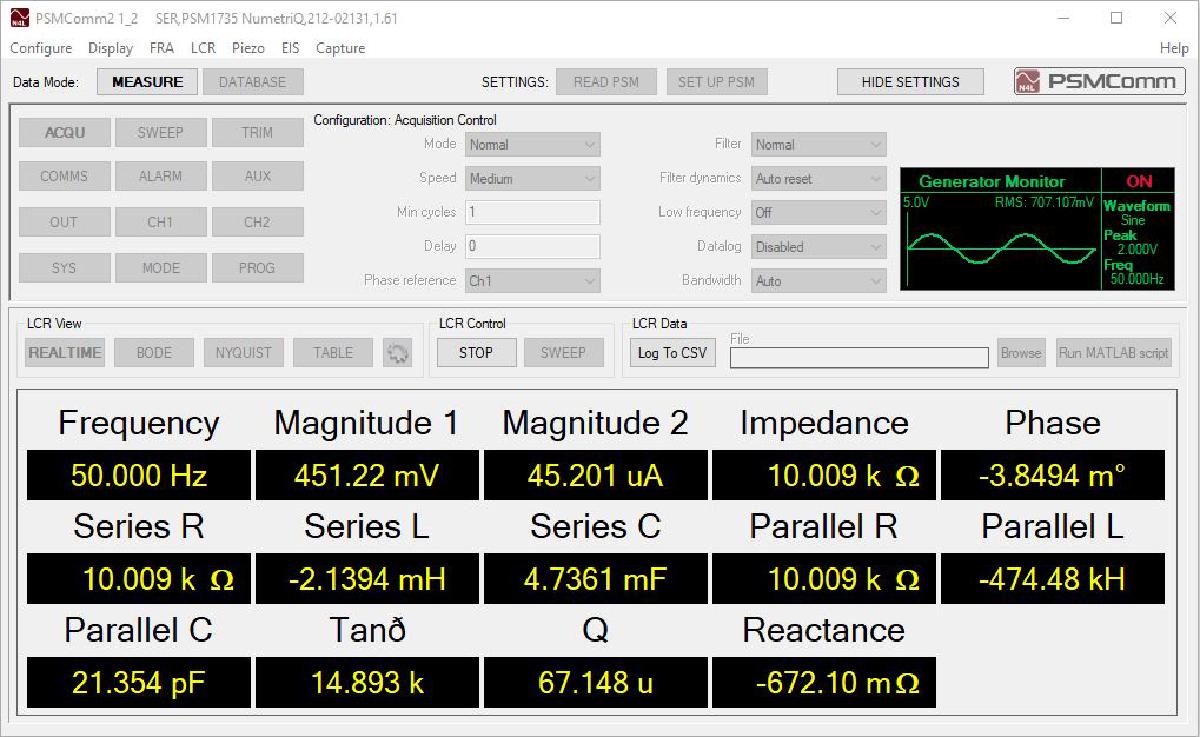Open the ALARM settings panel
The height and width of the screenshot is (737, 1200).
[x=160, y=176]
